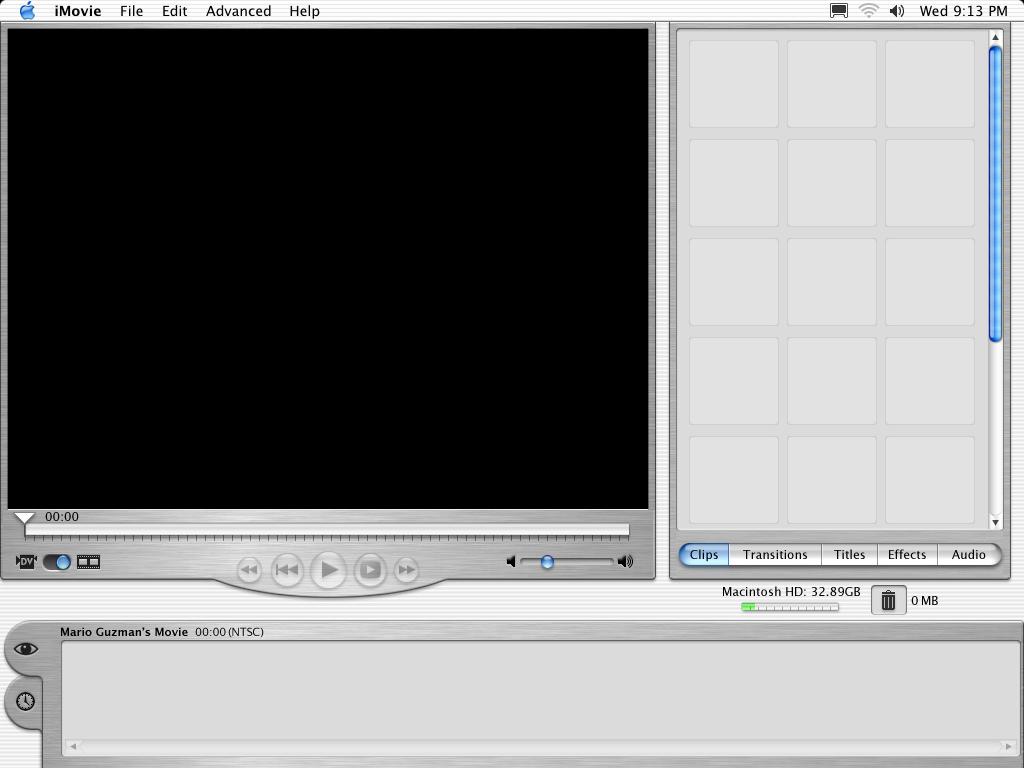Image resolution: width=1024 pixels, height=768 pixels.
Task: Open the Help menu
Action: 304,11
